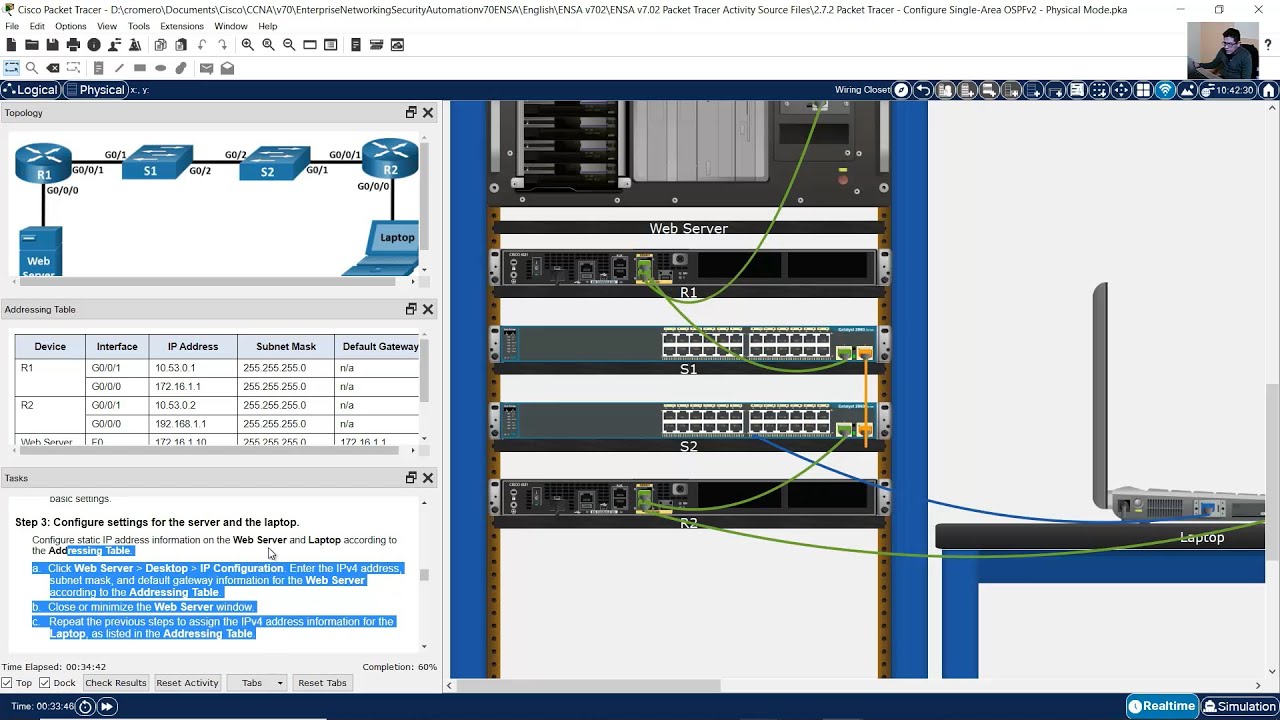
Task: Copy selection with copy icon
Action: [x=160, y=45]
